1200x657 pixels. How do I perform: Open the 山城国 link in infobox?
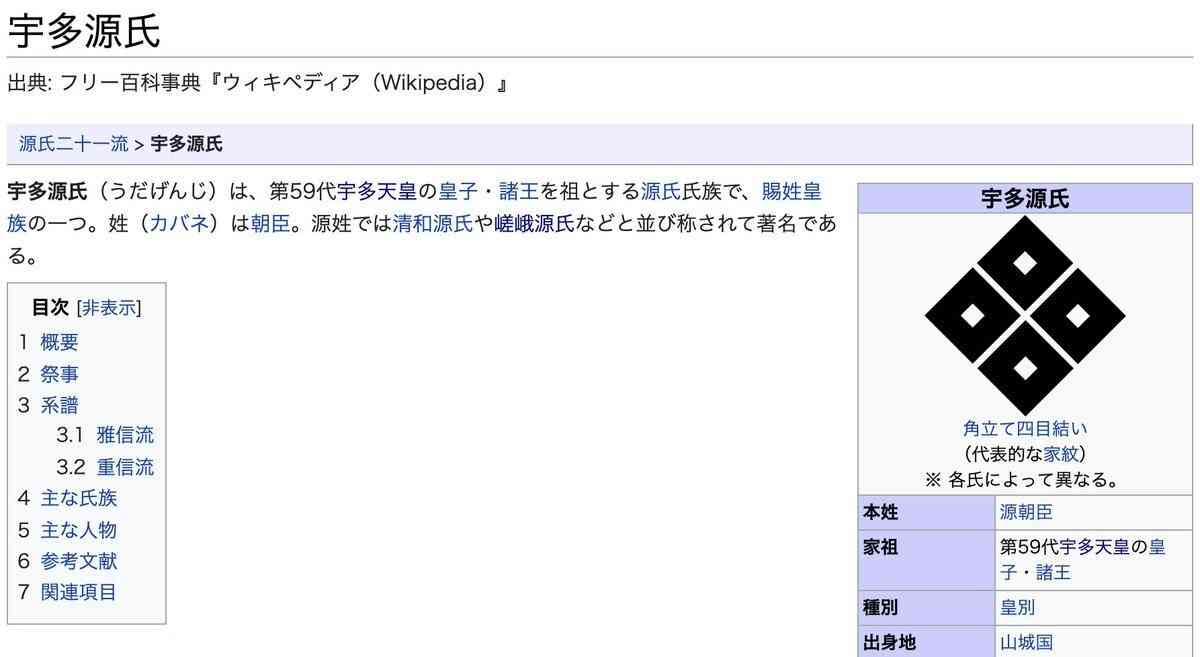pyautogui.click(x=1026, y=642)
